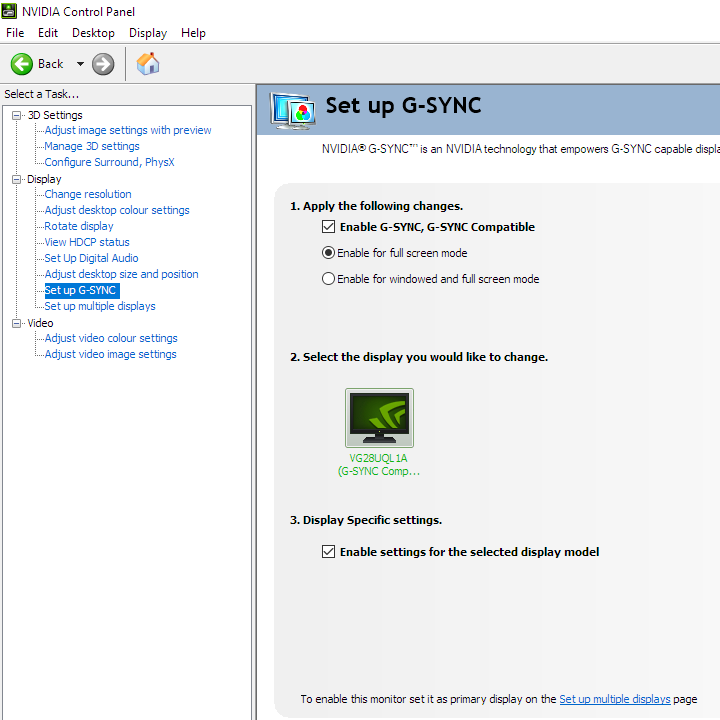Open the Edit menu
The width and height of the screenshot is (720, 720).
(48, 33)
